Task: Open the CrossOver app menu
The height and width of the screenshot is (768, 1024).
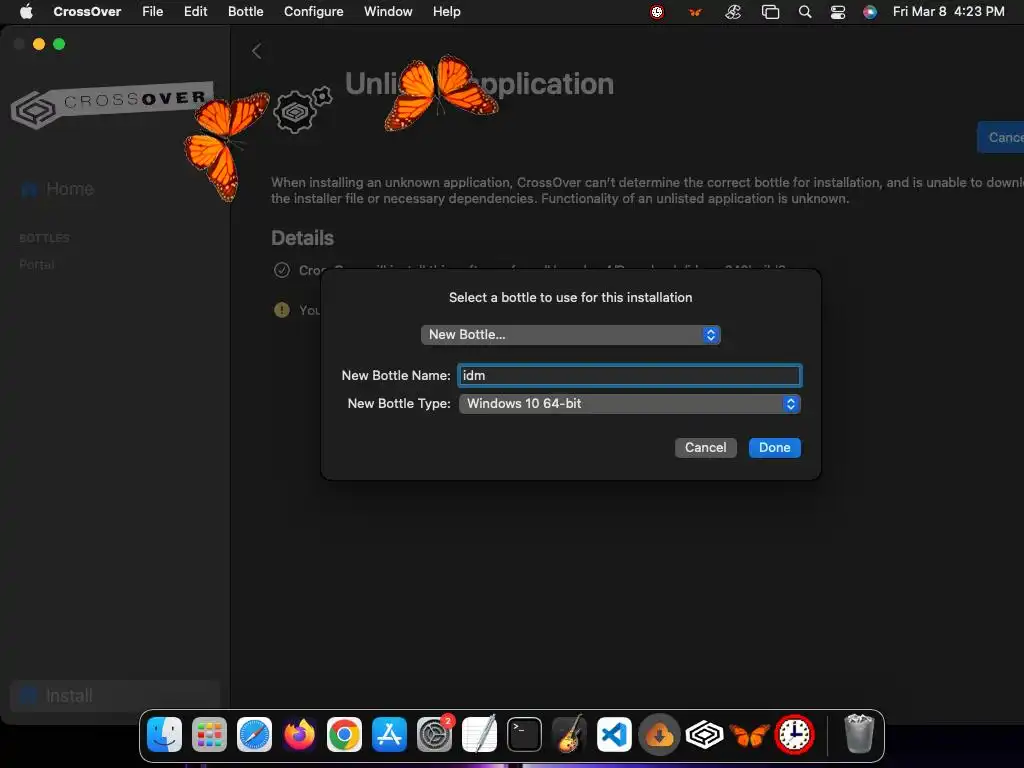Action: (x=87, y=11)
